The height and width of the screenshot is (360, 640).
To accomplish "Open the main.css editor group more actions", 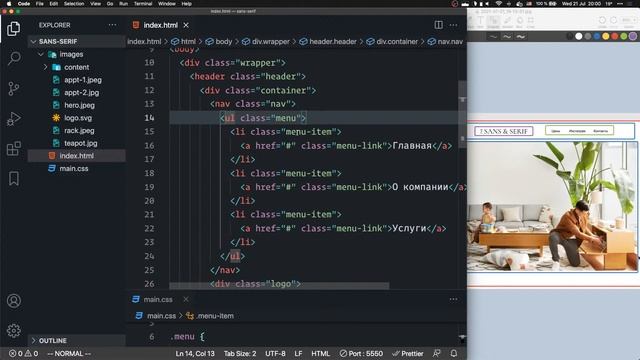I will tap(453, 299).
